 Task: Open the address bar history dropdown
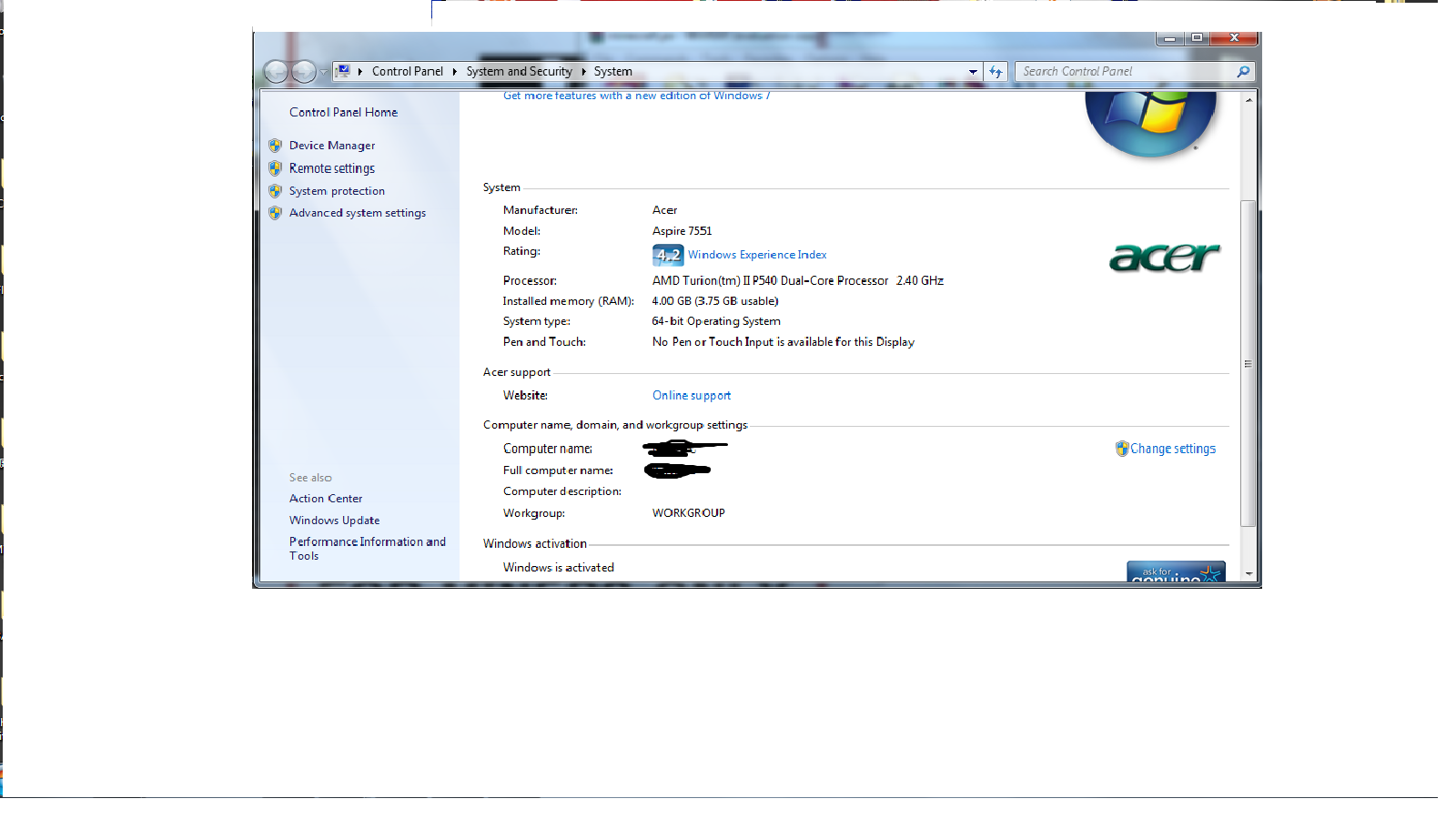973,72
